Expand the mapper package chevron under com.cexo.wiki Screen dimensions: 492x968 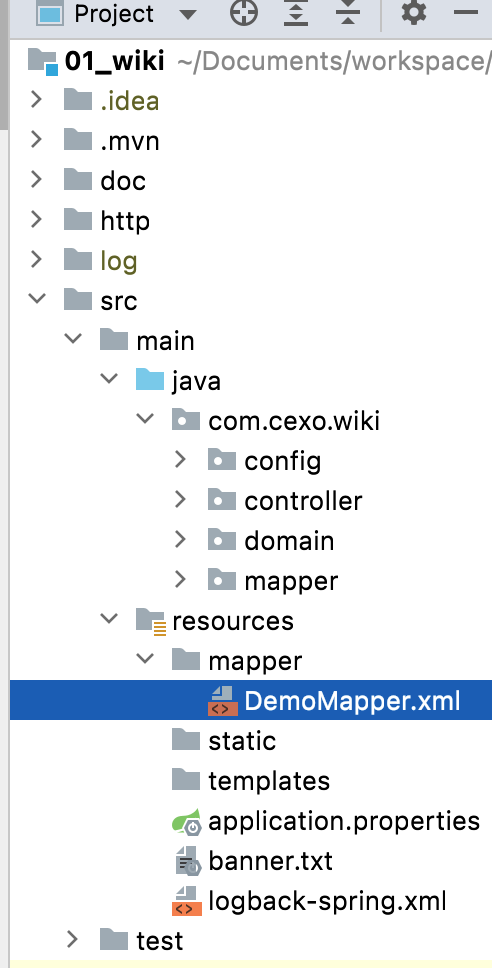point(180,580)
